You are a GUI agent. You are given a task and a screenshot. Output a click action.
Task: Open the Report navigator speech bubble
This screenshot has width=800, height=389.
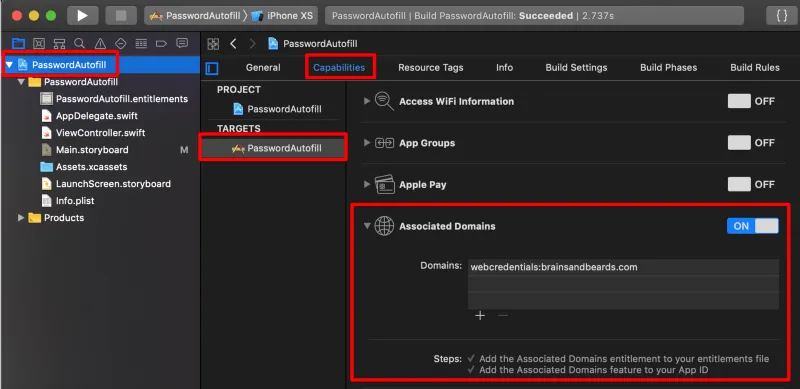coord(182,43)
